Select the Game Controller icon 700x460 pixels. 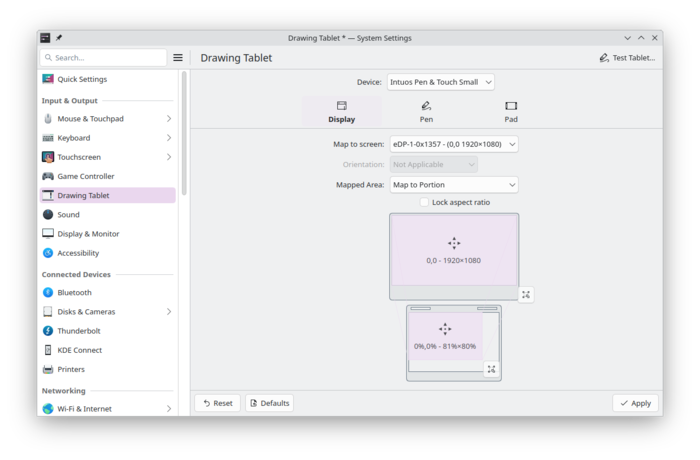pyautogui.click(x=48, y=176)
